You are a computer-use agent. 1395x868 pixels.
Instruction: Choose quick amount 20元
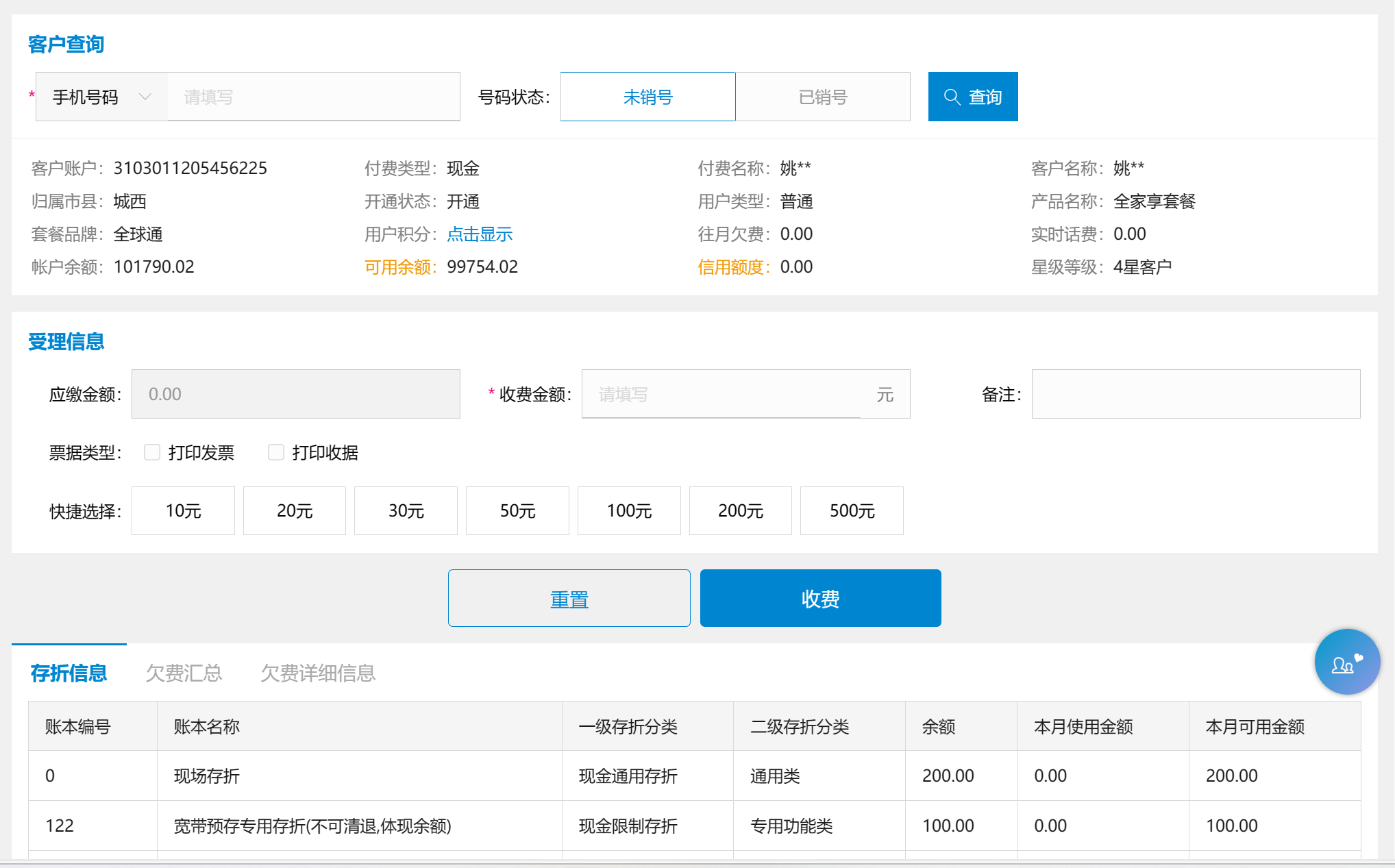click(295, 510)
